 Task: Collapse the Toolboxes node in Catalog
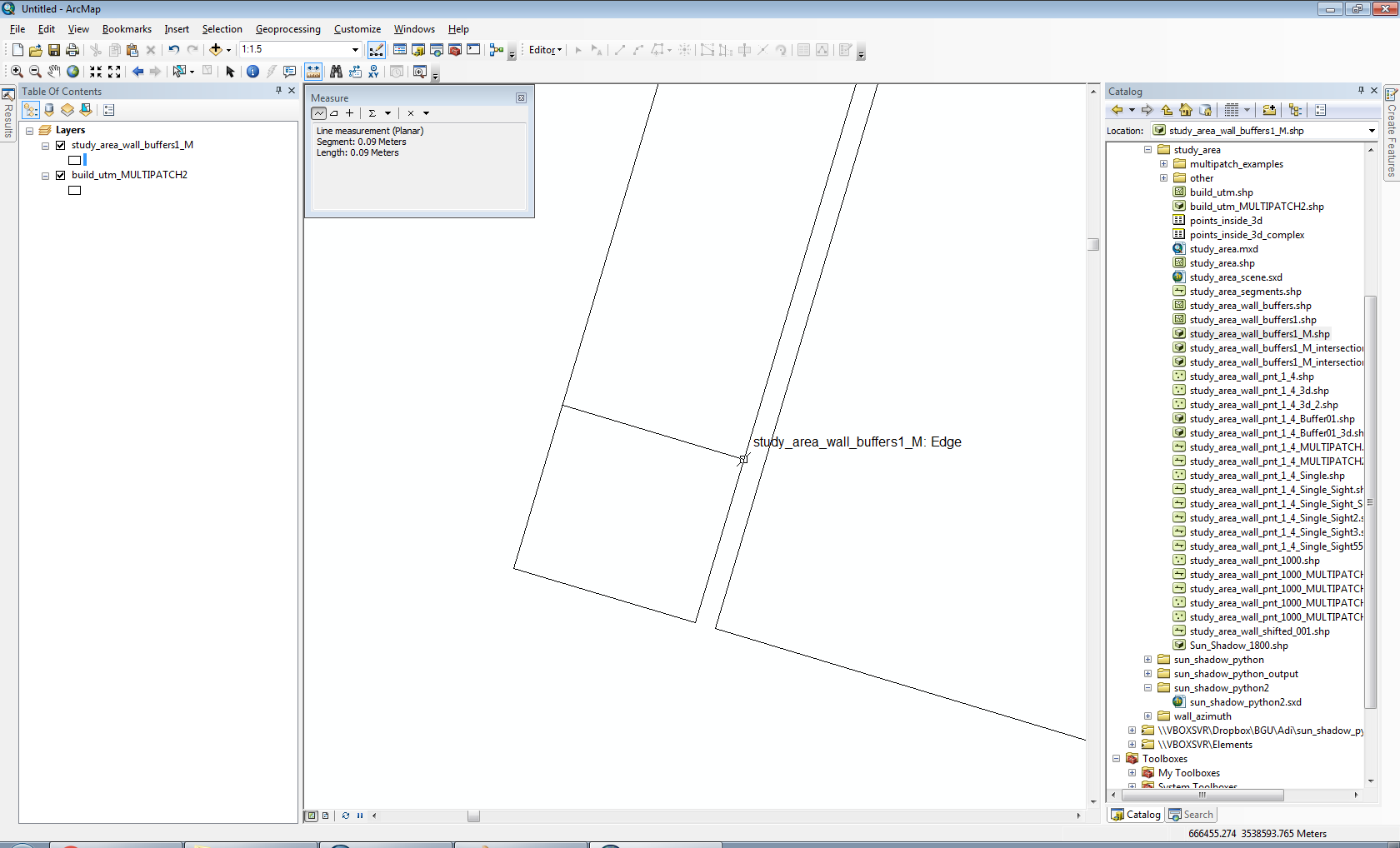[1117, 759]
